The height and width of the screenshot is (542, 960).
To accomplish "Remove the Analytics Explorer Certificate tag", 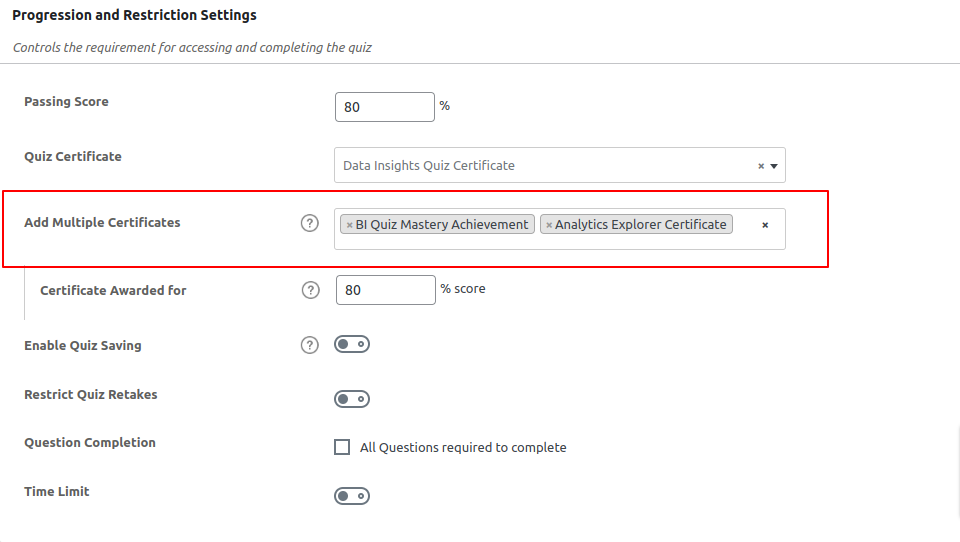I will point(549,225).
